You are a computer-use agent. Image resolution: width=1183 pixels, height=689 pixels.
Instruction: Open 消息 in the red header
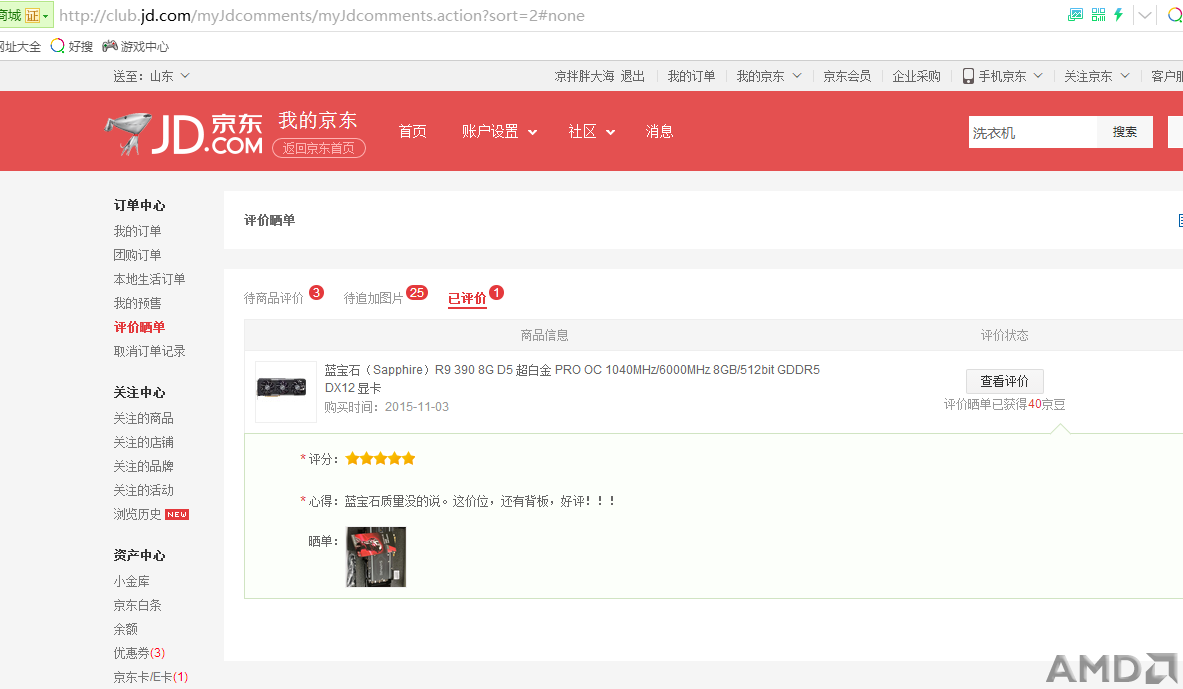(659, 131)
